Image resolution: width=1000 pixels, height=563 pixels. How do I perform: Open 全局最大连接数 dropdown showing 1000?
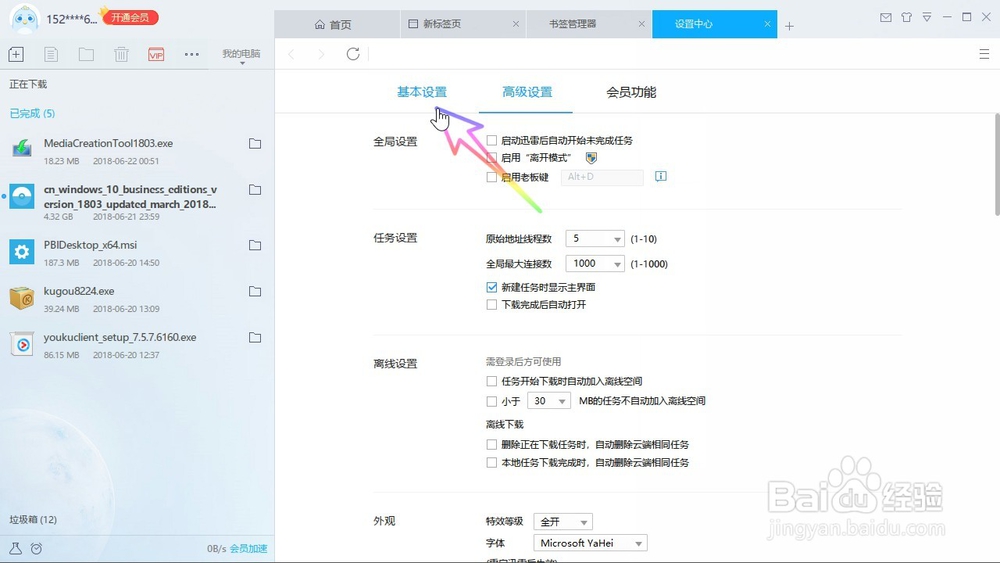[595, 263]
